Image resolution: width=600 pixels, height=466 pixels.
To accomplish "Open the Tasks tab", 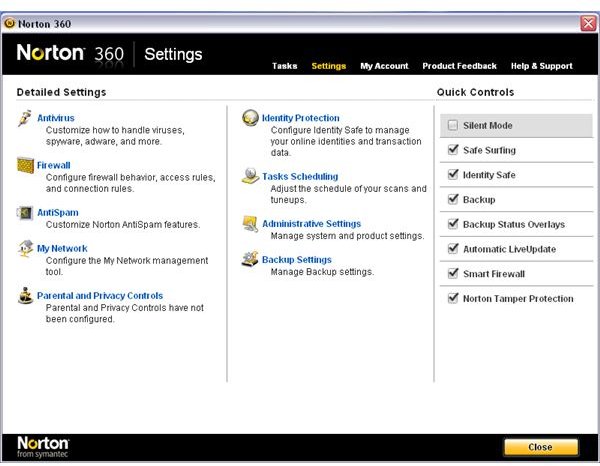I will (x=285, y=66).
